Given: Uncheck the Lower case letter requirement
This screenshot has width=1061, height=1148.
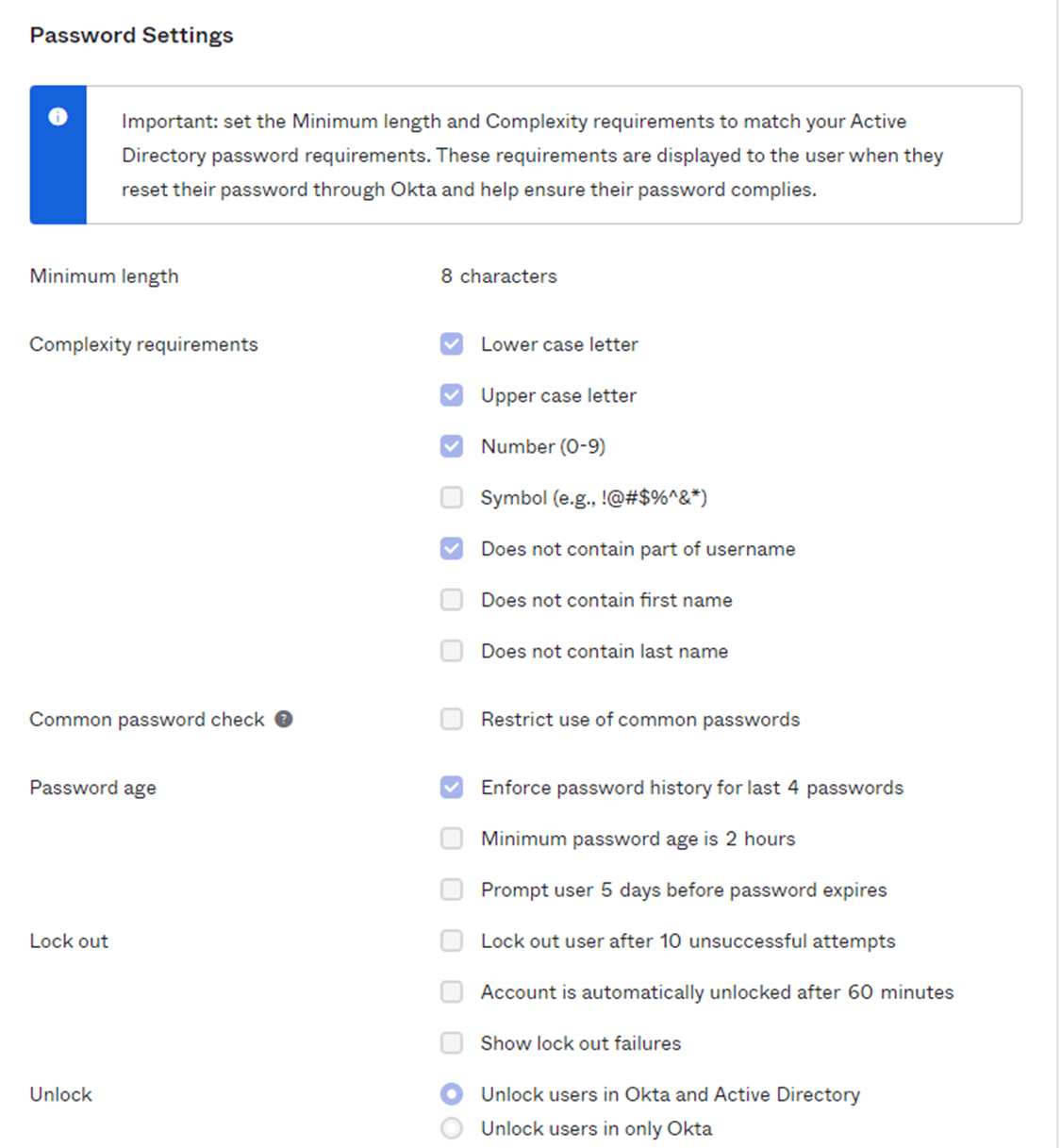Looking at the screenshot, I should tap(452, 344).
